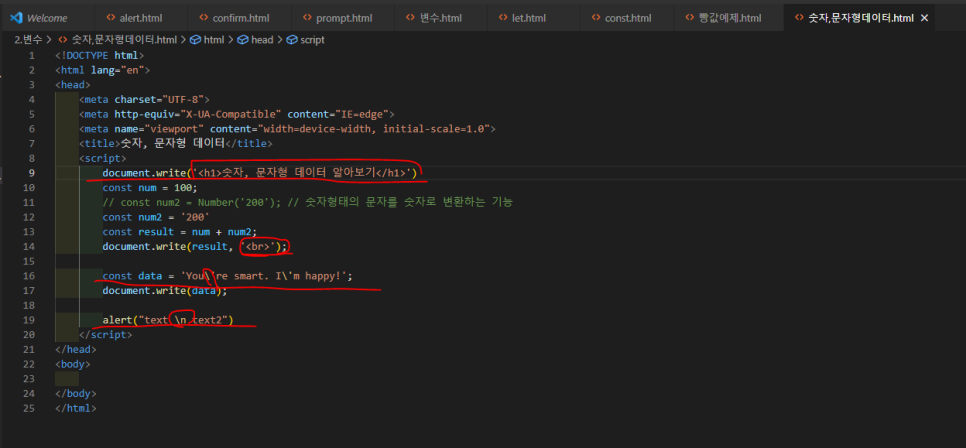Click the cube icon beside html breadcrumb
Screen dimensions: 966x448
click(195, 39)
